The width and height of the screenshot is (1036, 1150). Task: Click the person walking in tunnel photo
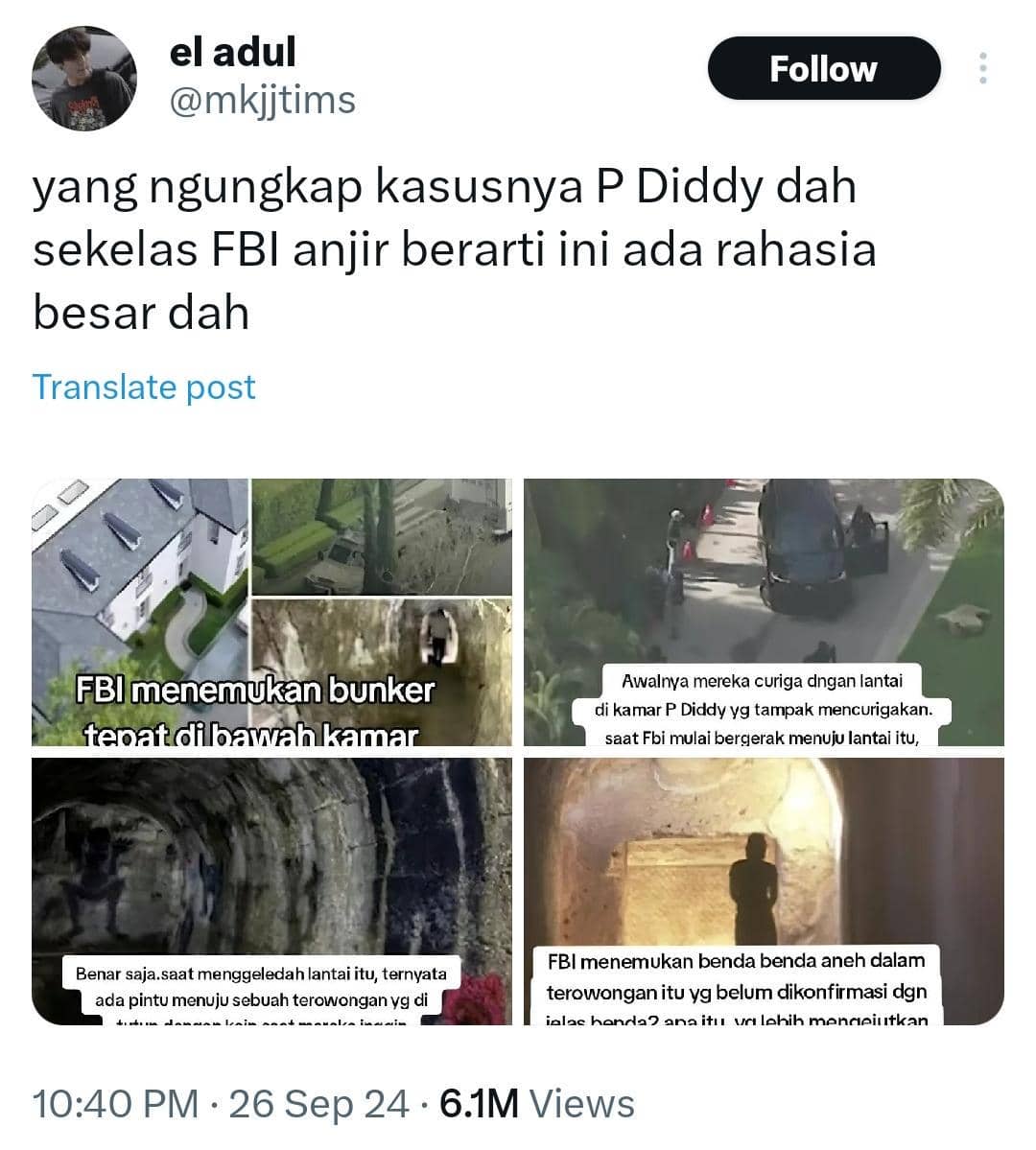click(382, 671)
